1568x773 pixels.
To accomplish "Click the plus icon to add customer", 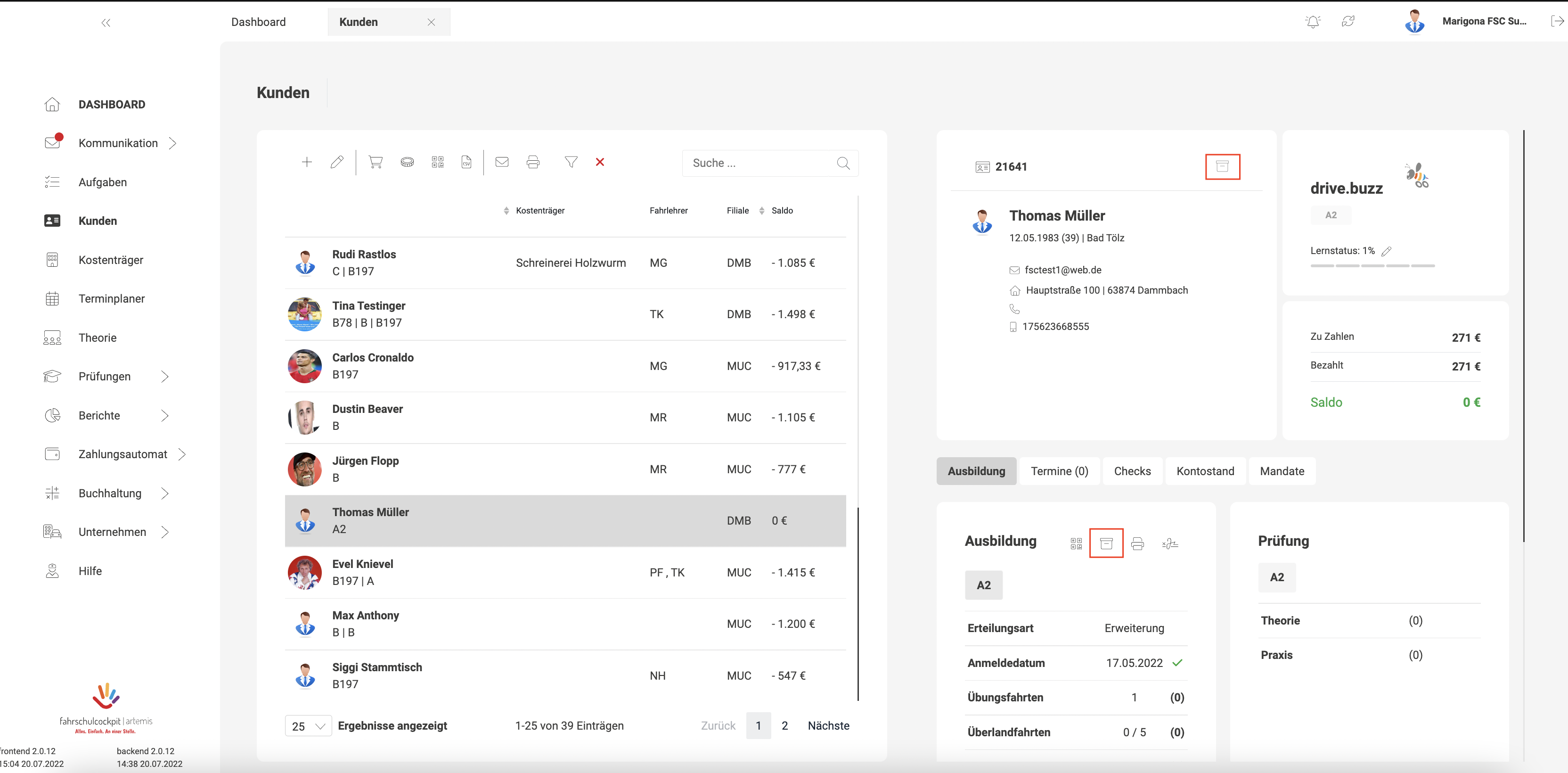I will point(307,162).
